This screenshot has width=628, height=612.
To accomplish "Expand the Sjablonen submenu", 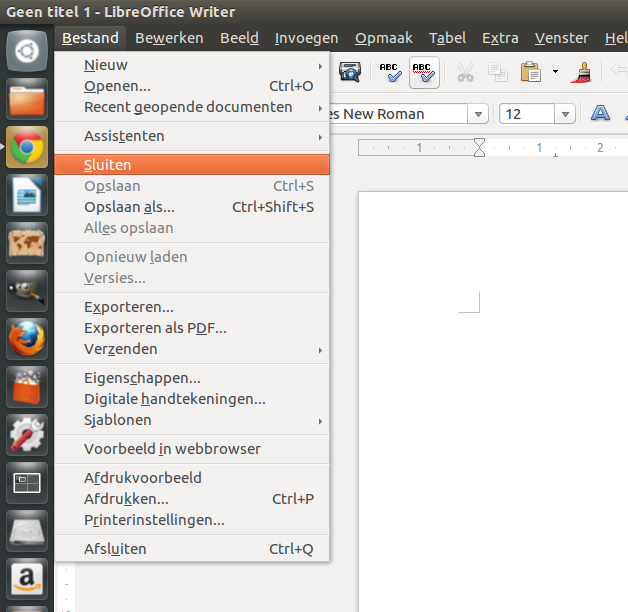I will (192, 420).
